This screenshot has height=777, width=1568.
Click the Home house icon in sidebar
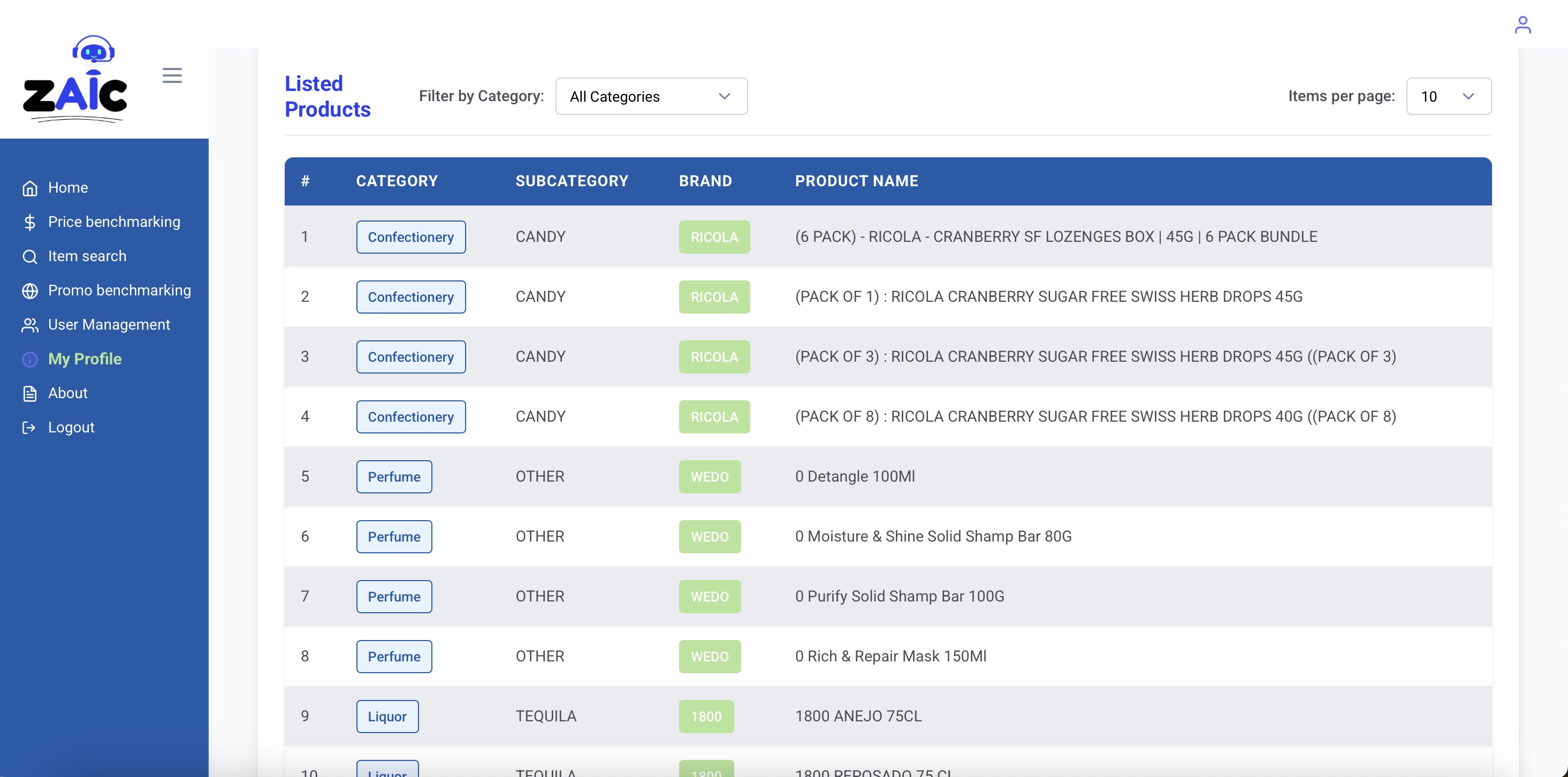[x=30, y=188]
